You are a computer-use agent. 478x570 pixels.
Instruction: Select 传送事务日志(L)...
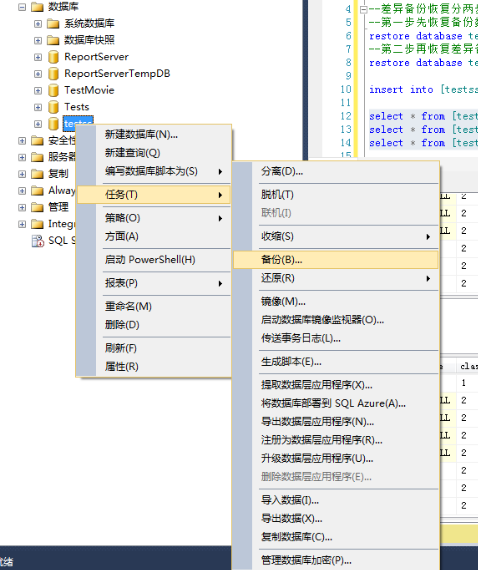click(x=336, y=339)
